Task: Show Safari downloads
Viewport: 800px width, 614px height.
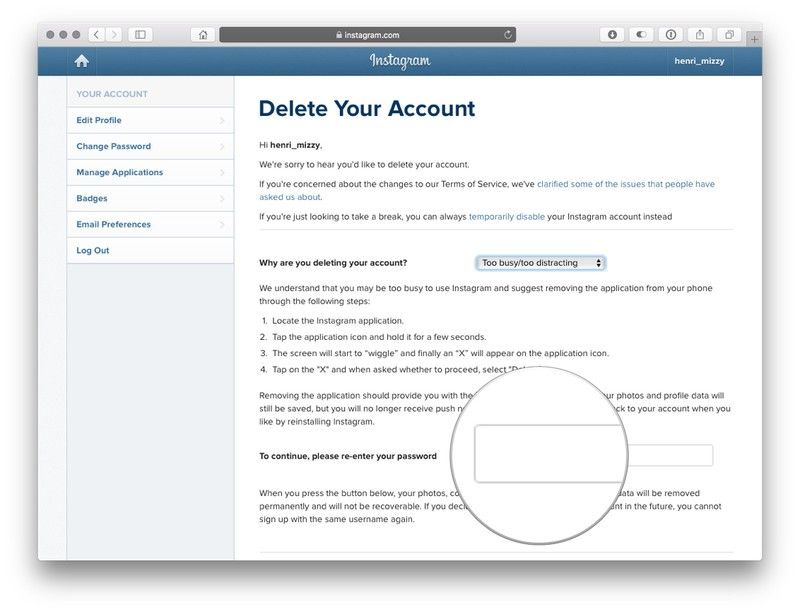Action: point(613,35)
